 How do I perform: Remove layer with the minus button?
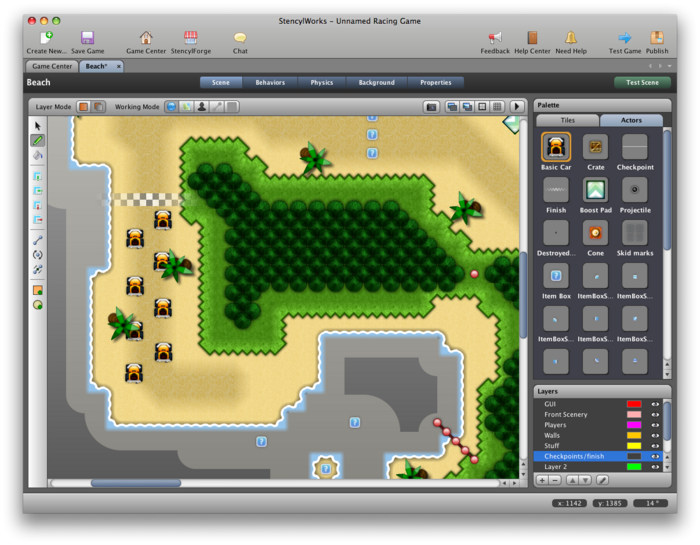[x=555, y=480]
